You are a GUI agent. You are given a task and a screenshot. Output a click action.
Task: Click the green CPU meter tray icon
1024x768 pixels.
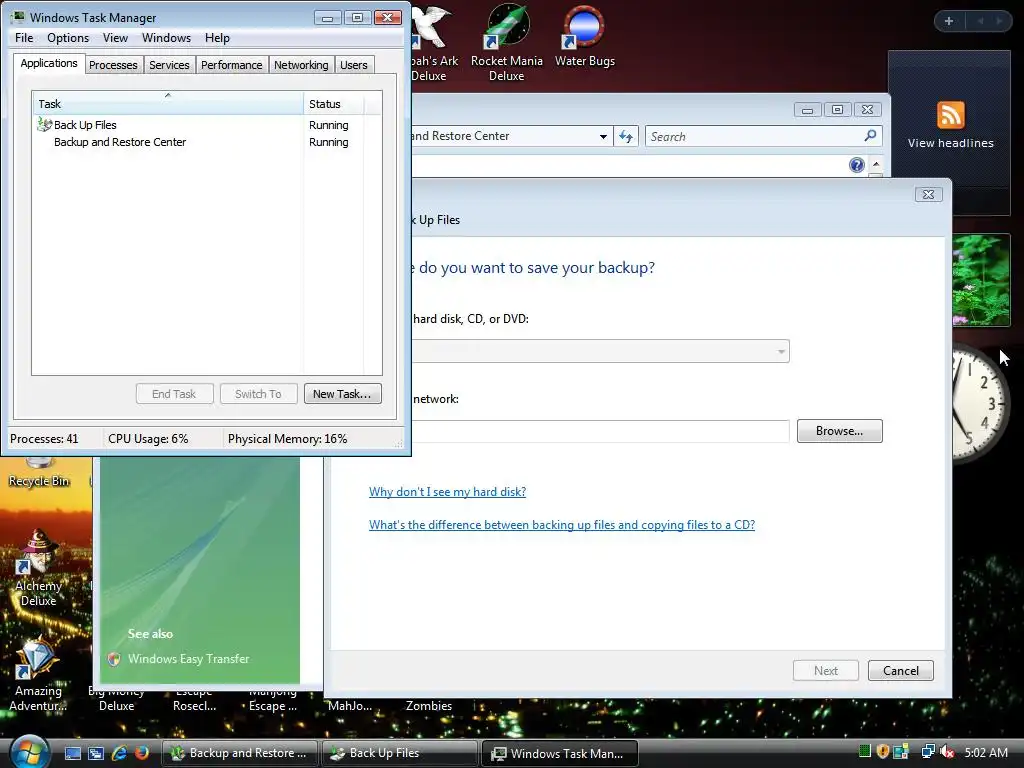865,752
